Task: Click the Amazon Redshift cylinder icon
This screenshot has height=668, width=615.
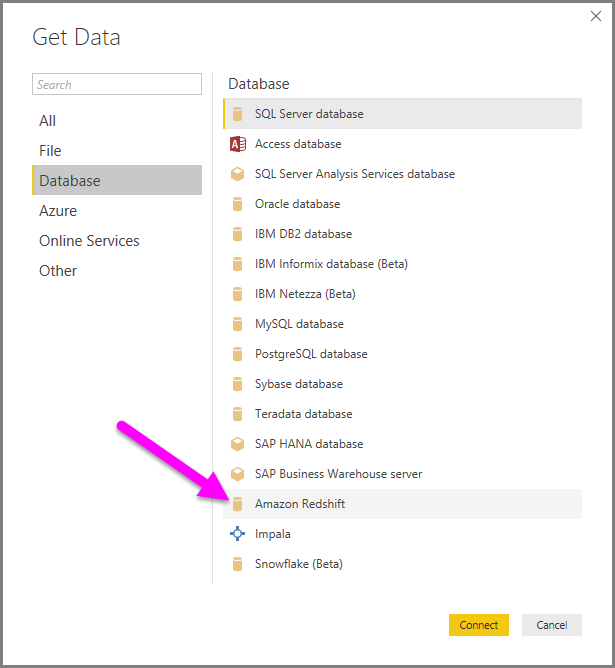Action: (238, 504)
